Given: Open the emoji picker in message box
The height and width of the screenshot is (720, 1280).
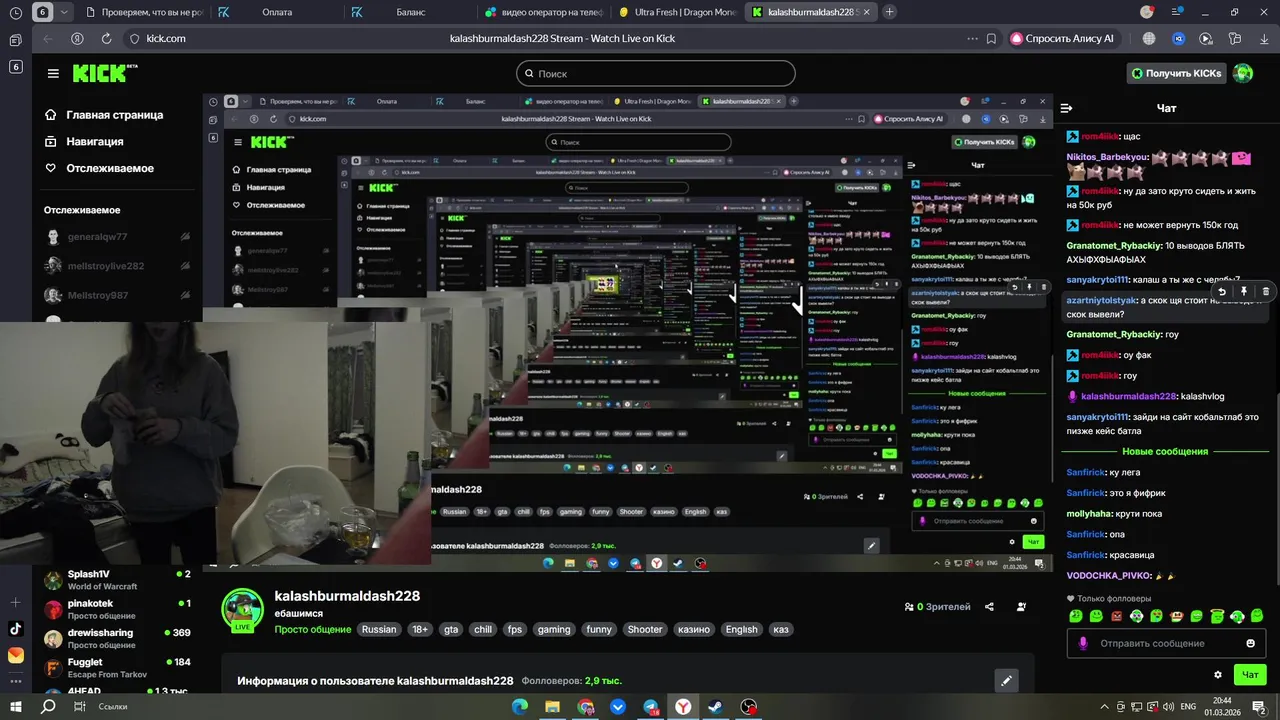Looking at the screenshot, I should (x=1250, y=643).
